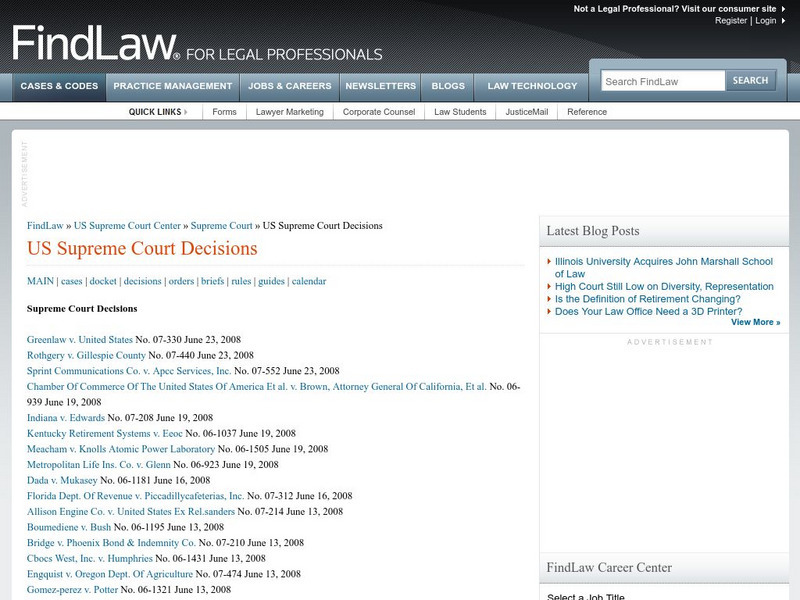Screen dimensions: 800x600
Task: Expand the Quick Links arrow
Action: click(186, 112)
